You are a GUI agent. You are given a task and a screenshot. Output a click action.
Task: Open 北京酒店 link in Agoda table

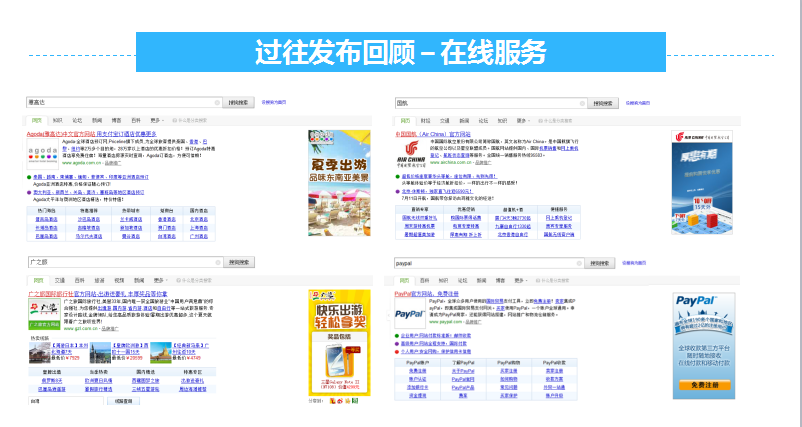198,219
